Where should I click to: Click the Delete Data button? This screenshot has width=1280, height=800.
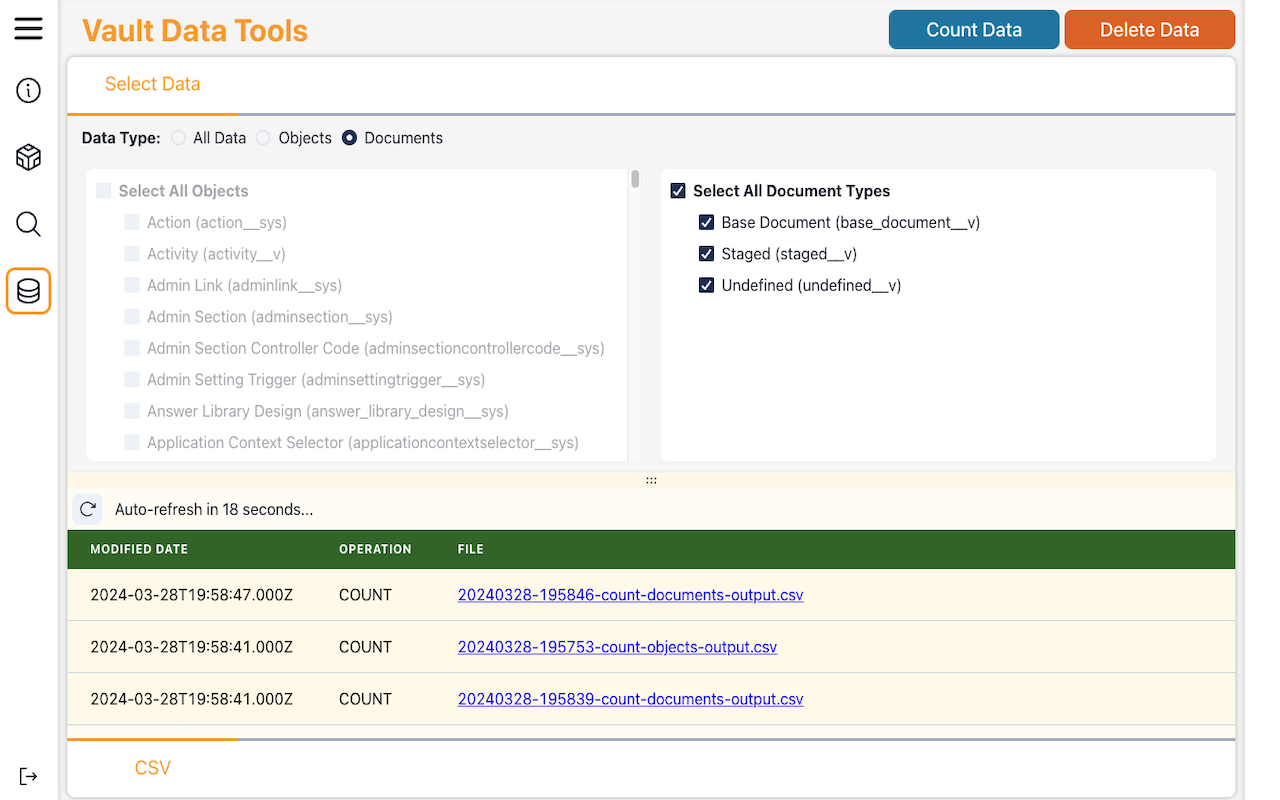click(x=1149, y=30)
